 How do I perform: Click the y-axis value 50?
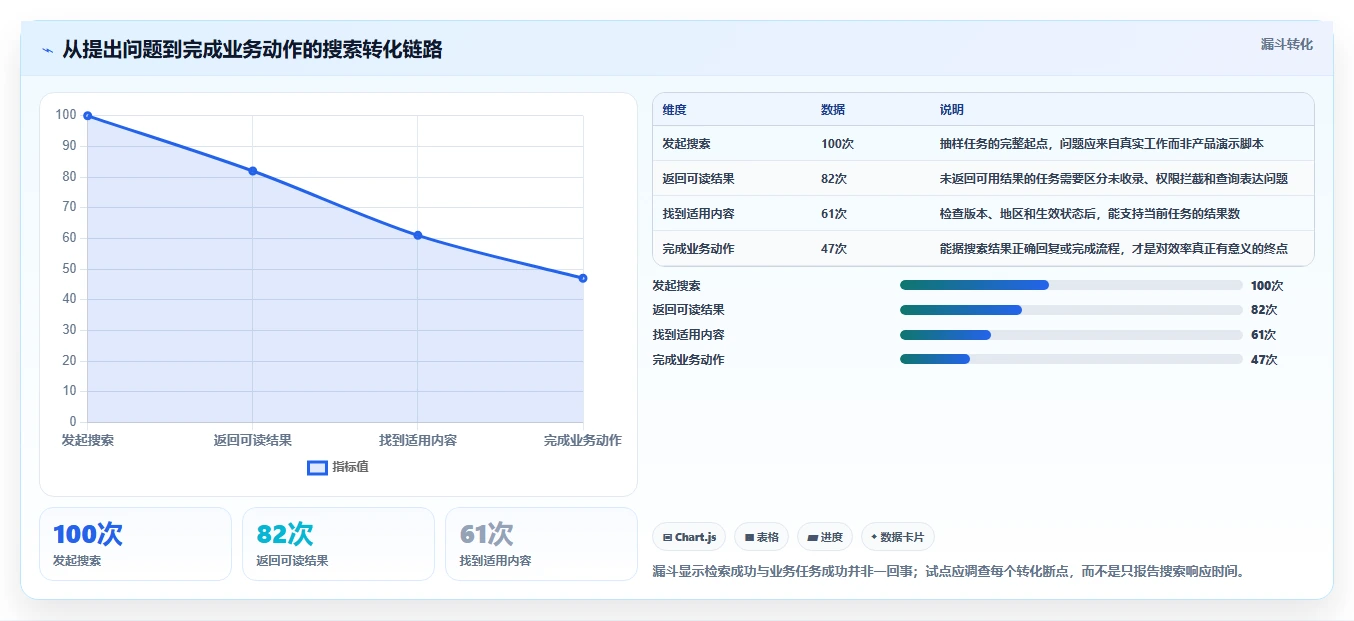[69, 268]
